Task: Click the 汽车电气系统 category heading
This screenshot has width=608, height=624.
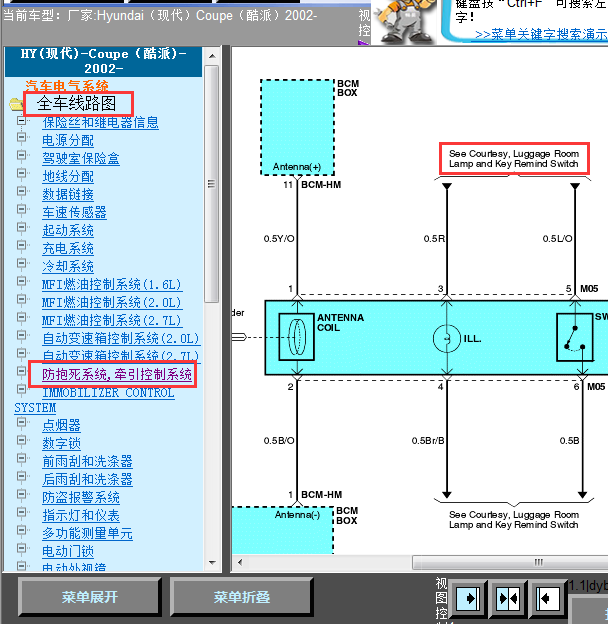Action: point(67,86)
